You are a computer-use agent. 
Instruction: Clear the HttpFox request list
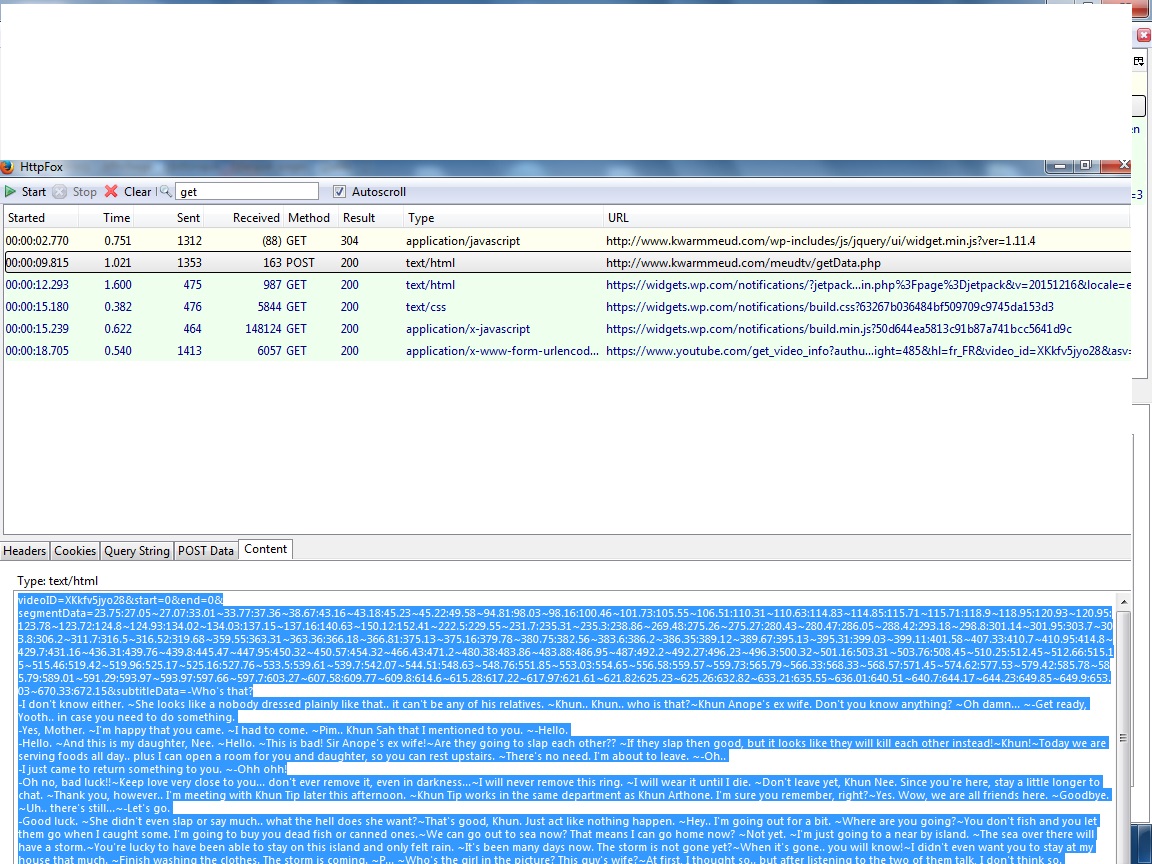click(128, 192)
